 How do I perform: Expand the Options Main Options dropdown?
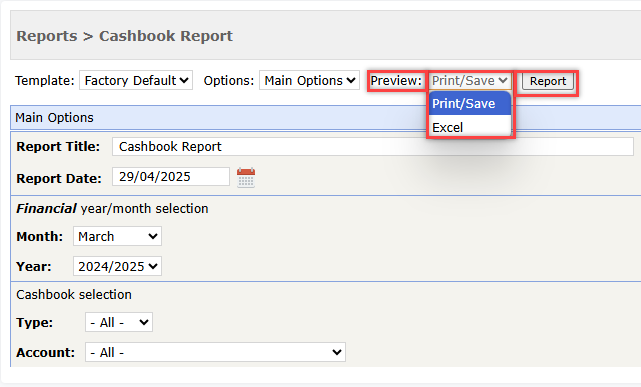309,81
